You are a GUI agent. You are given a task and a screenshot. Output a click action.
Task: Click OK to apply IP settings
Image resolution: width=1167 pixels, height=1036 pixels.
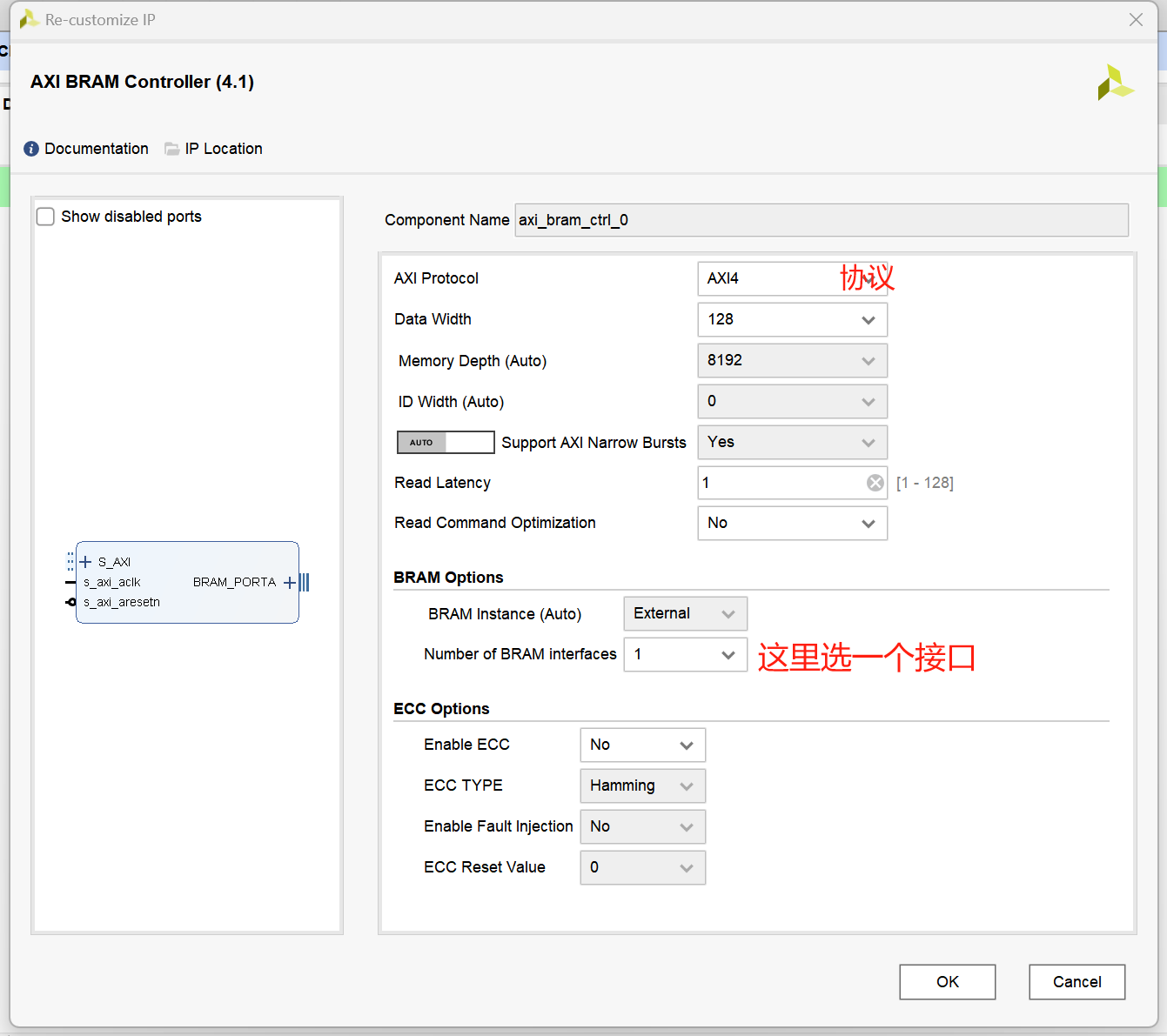(947, 981)
